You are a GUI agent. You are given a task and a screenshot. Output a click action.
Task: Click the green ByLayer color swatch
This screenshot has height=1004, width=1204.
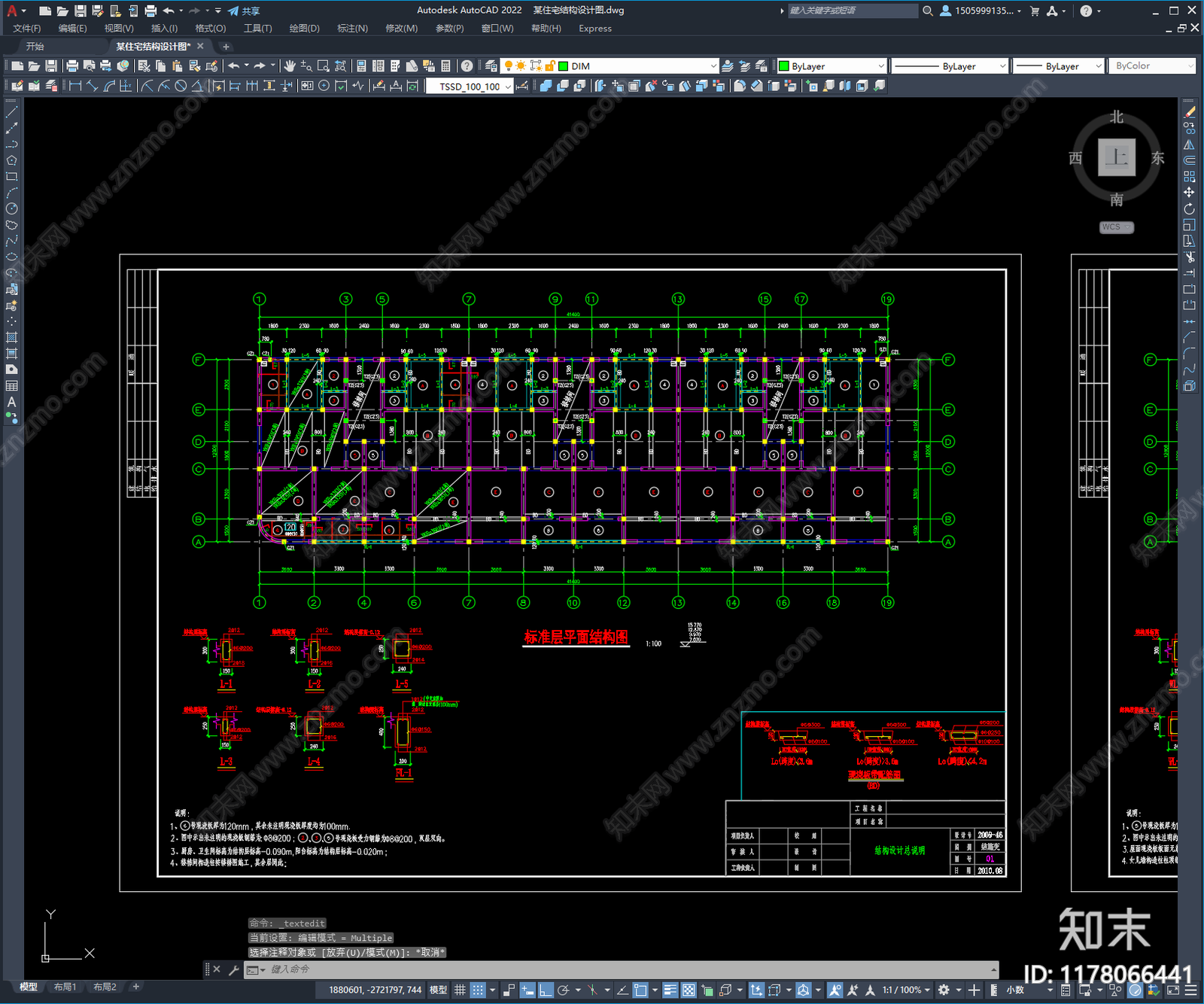point(784,66)
